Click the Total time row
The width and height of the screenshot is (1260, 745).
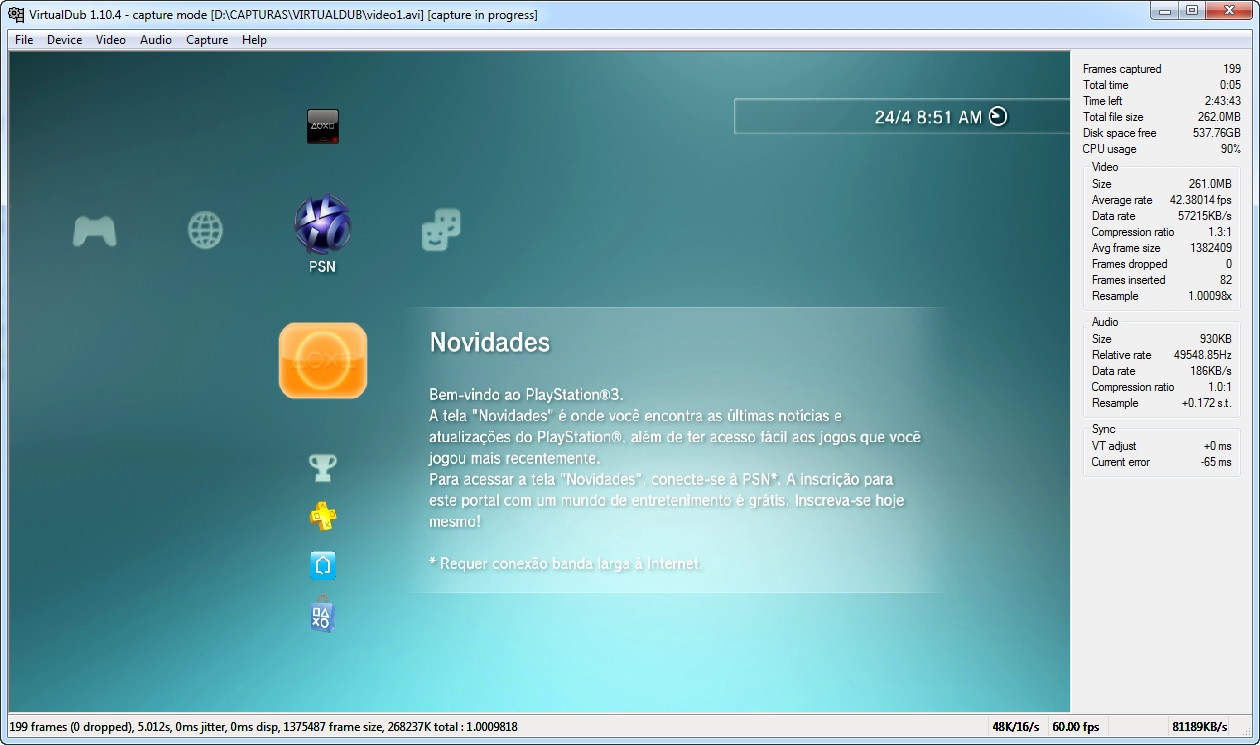click(x=1162, y=85)
